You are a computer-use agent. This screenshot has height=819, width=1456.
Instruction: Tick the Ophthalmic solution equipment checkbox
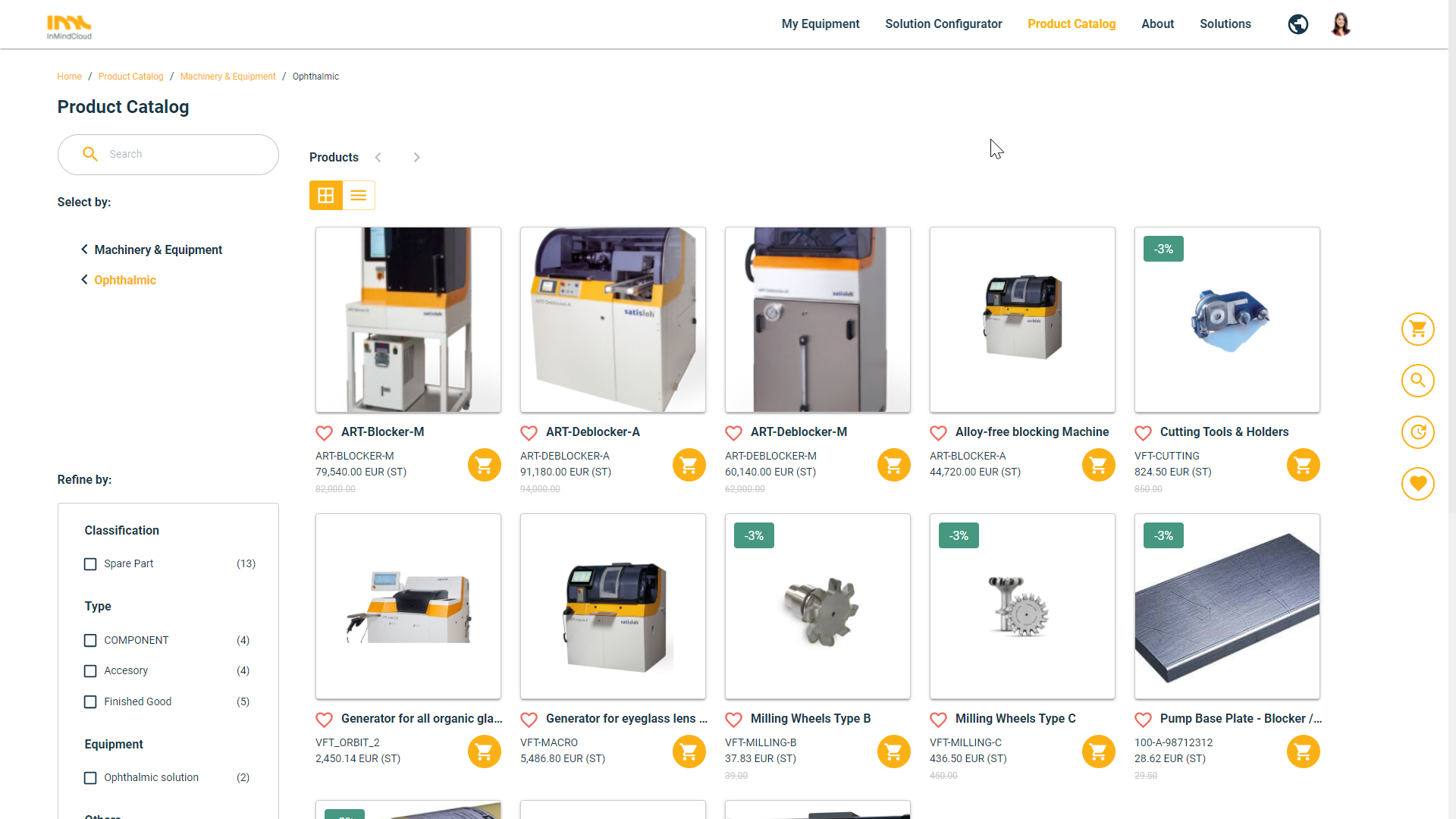pyautogui.click(x=90, y=778)
